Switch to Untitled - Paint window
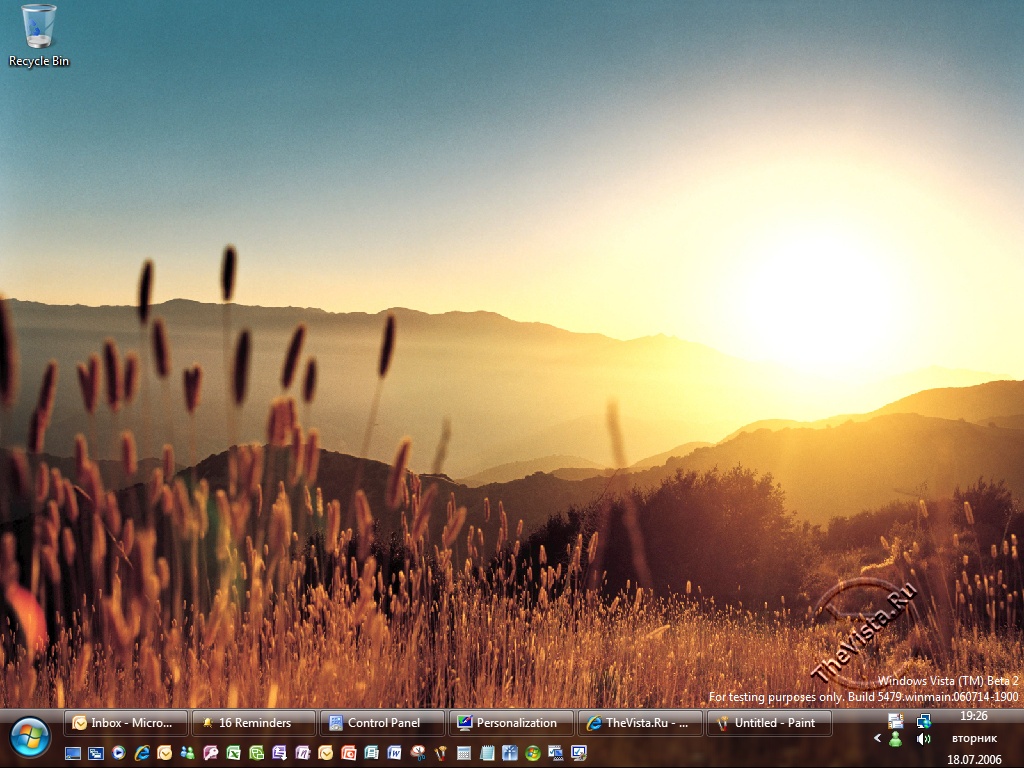Image resolution: width=1024 pixels, height=768 pixels. point(768,723)
